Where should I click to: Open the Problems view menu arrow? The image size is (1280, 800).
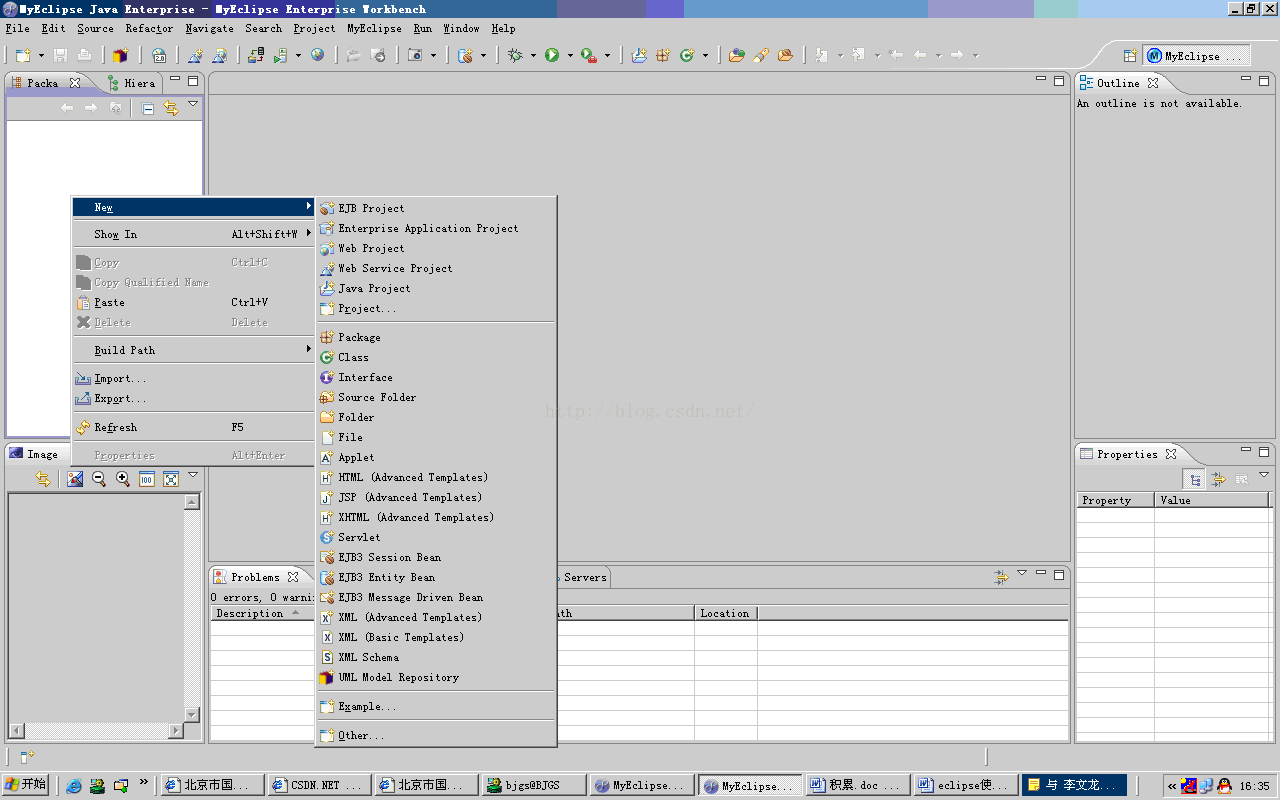pyautogui.click(x=1021, y=573)
